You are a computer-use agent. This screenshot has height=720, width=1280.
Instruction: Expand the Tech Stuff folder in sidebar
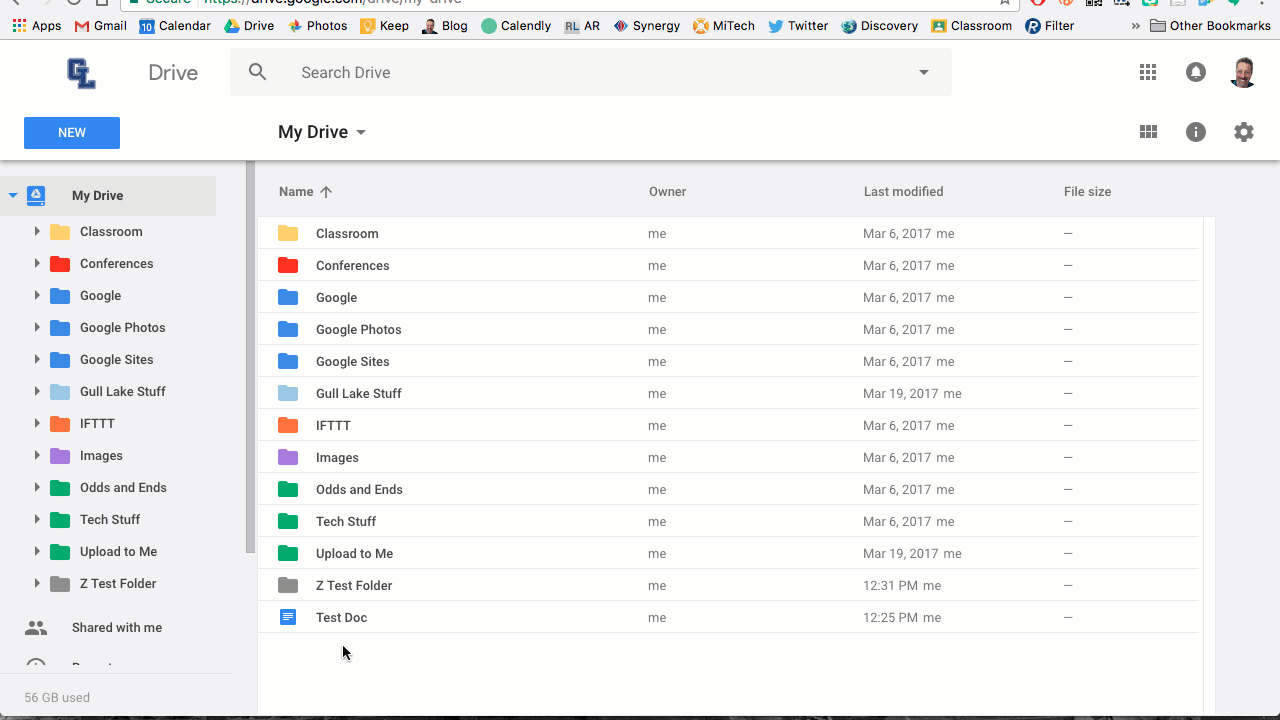pos(37,520)
